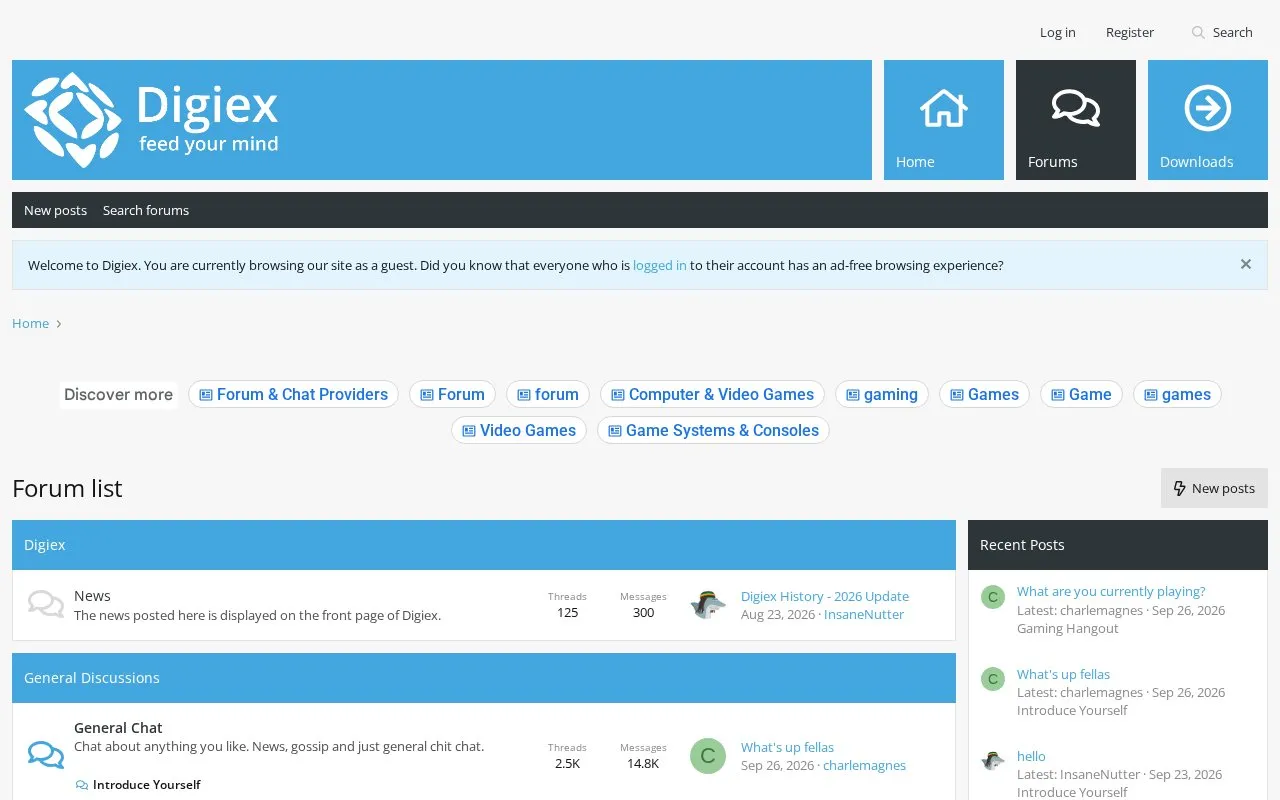The width and height of the screenshot is (1280, 800).
Task: Open 'What are you currently playing?' recent post
Action: pos(1111,591)
